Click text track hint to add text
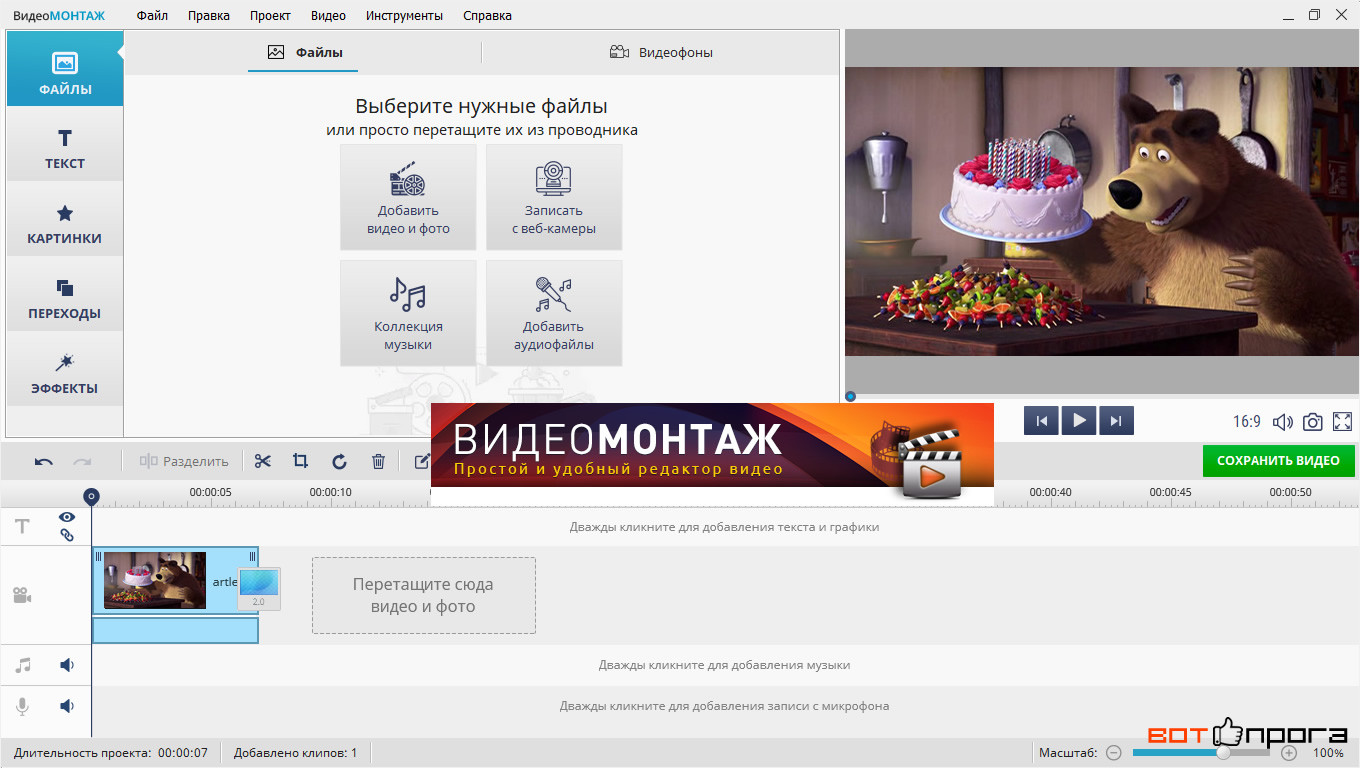 (x=725, y=526)
